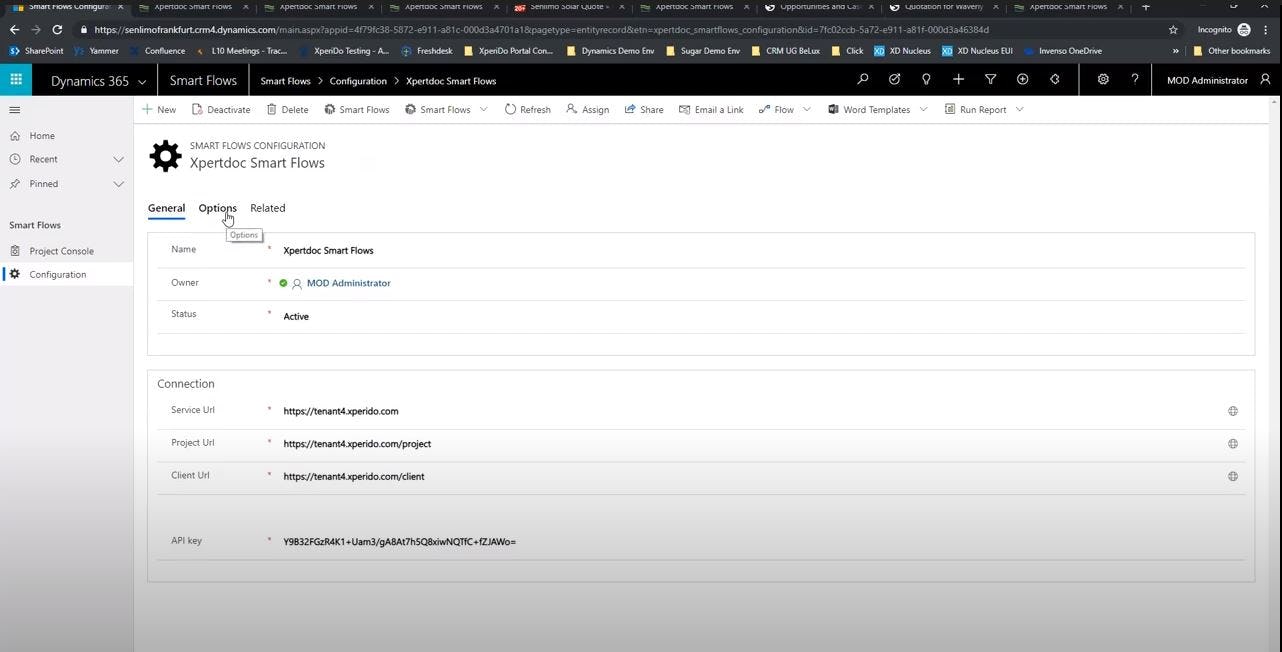Screen dimensions: 1282x652
Task: Open Client Url globe icon
Action: [1233, 477]
